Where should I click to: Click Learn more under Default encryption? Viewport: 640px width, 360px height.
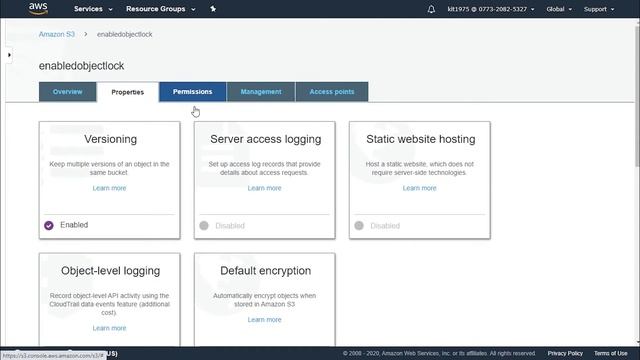click(264, 320)
